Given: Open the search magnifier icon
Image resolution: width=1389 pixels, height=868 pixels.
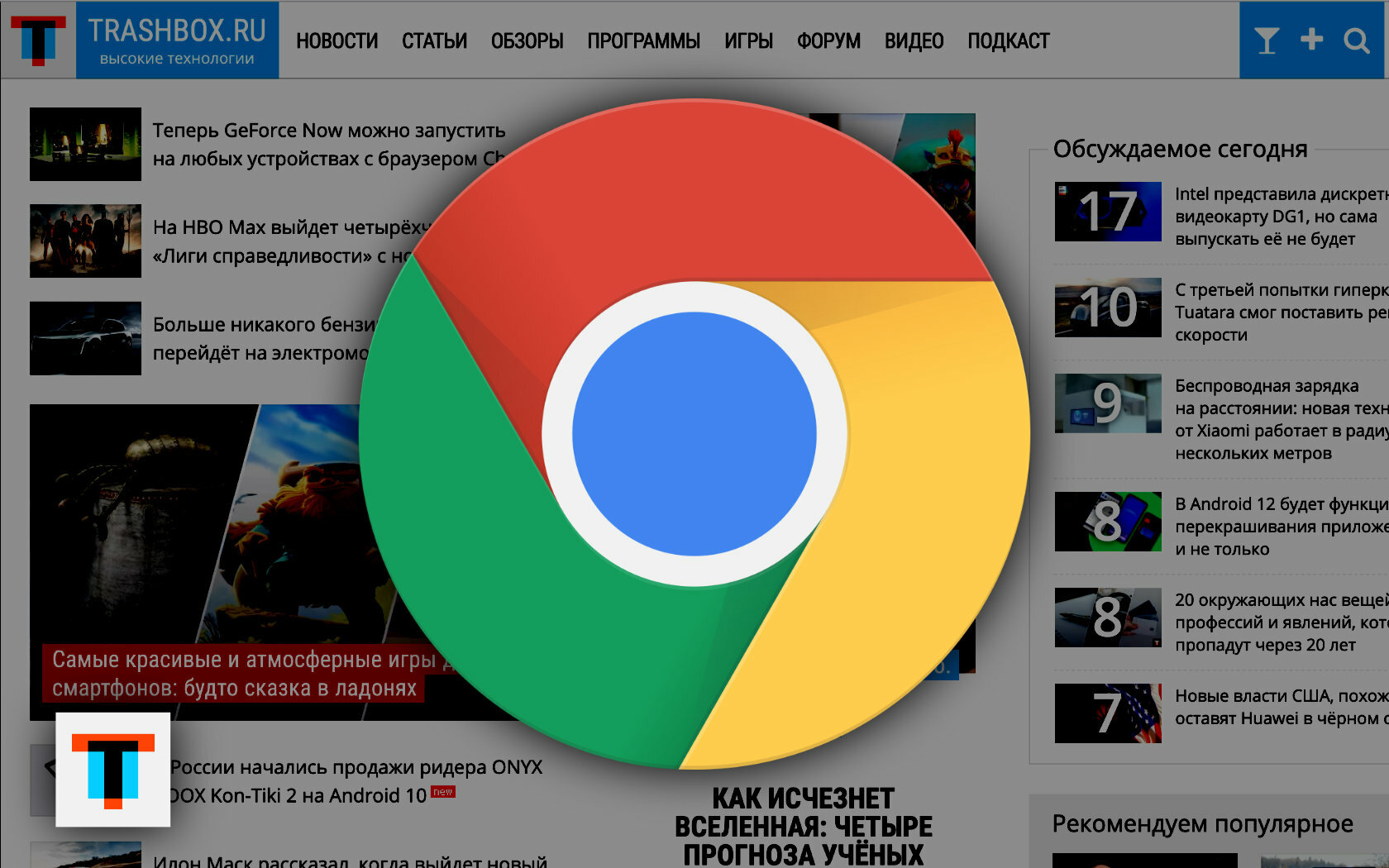Looking at the screenshot, I should point(1357,40).
